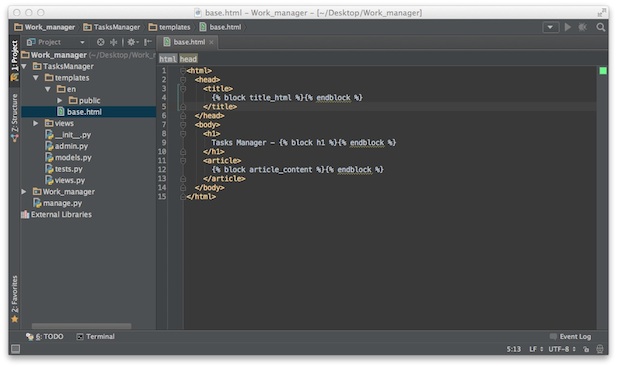Open the Terminal tool window
The image size is (617, 367).
(x=96, y=337)
